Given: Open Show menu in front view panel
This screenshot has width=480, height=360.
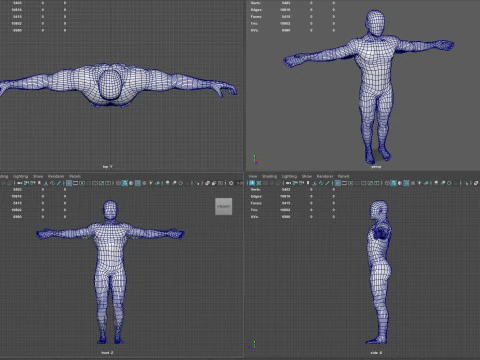Looking at the screenshot, I should [x=38, y=176].
